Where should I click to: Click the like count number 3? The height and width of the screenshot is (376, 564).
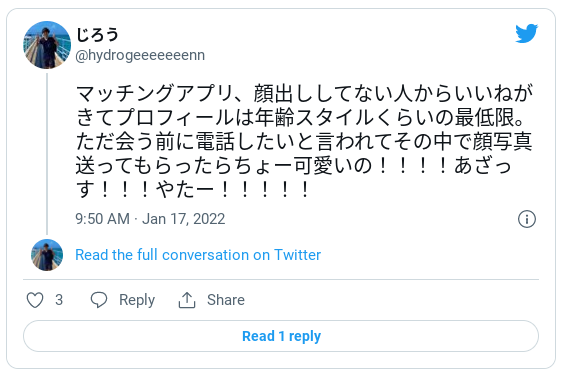[59, 300]
